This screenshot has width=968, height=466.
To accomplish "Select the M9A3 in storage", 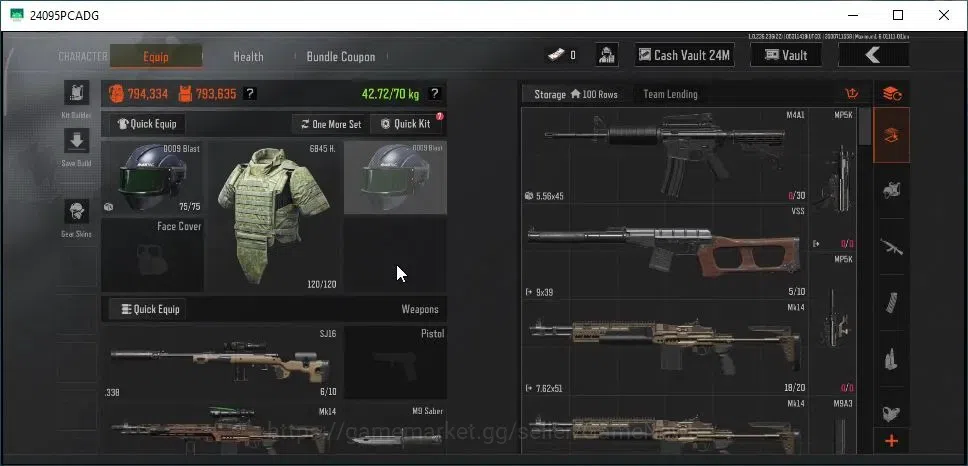I will (x=833, y=426).
